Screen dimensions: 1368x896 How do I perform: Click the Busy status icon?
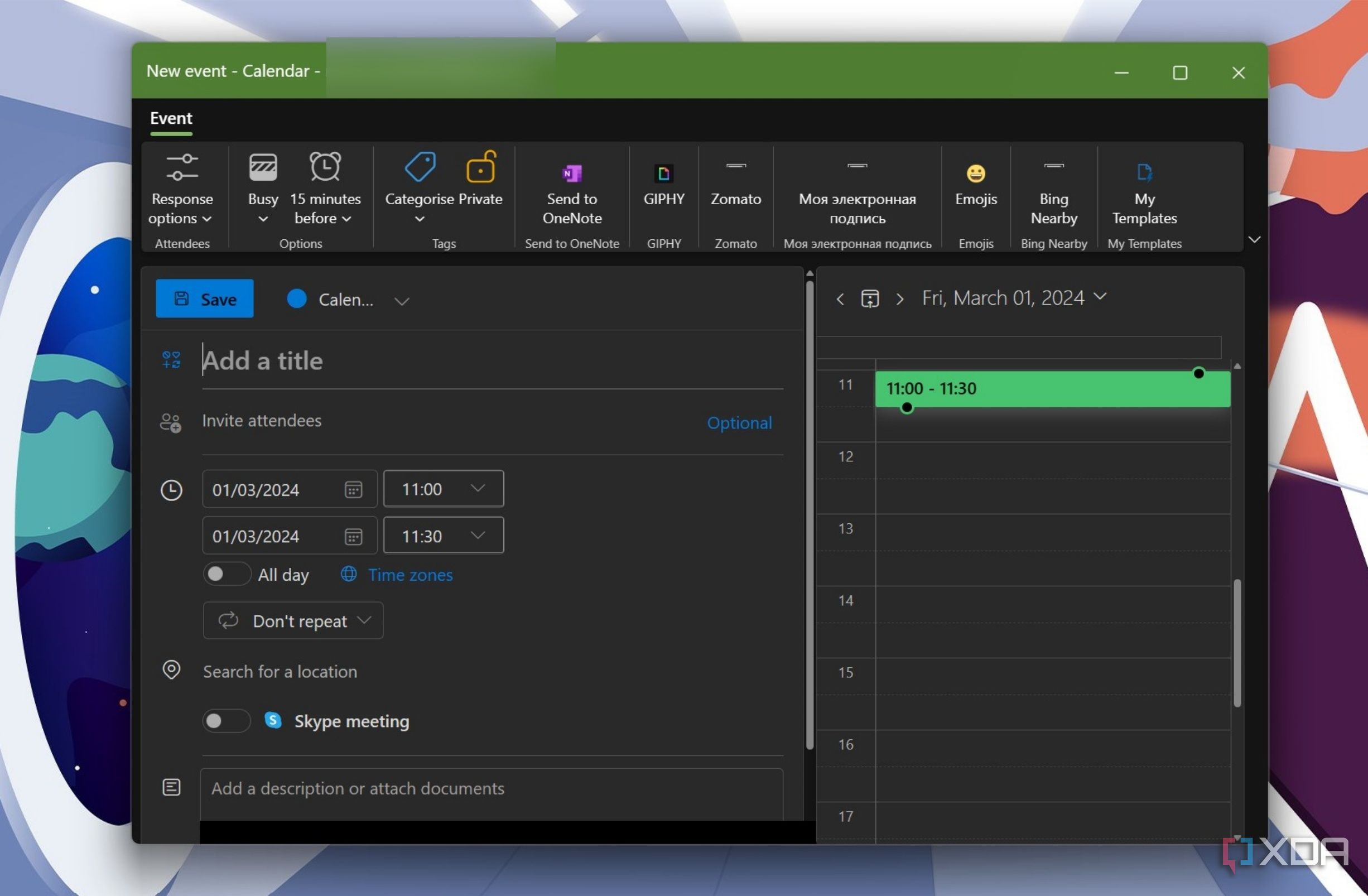[263, 167]
